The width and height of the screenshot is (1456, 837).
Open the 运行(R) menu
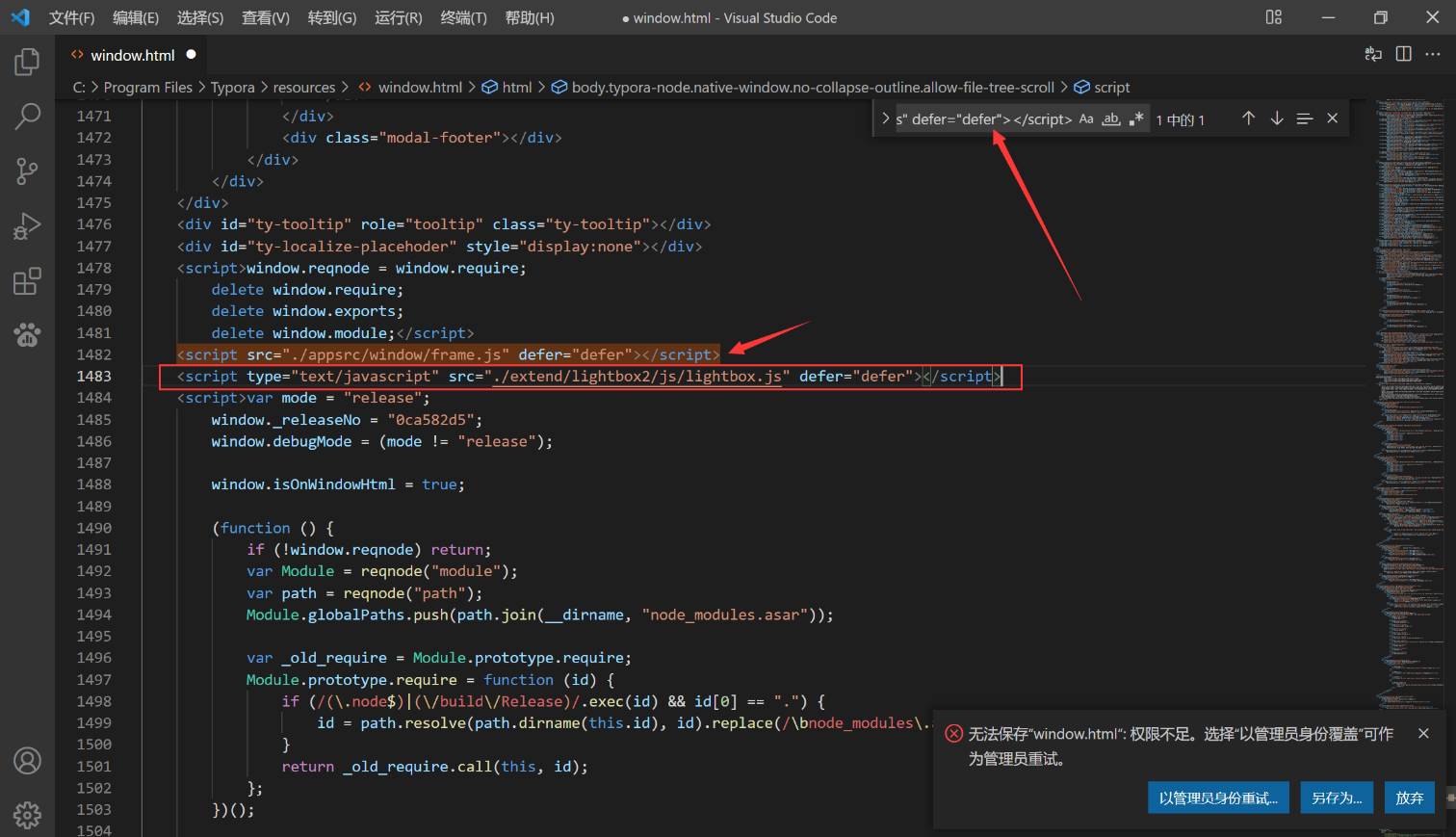(399, 17)
